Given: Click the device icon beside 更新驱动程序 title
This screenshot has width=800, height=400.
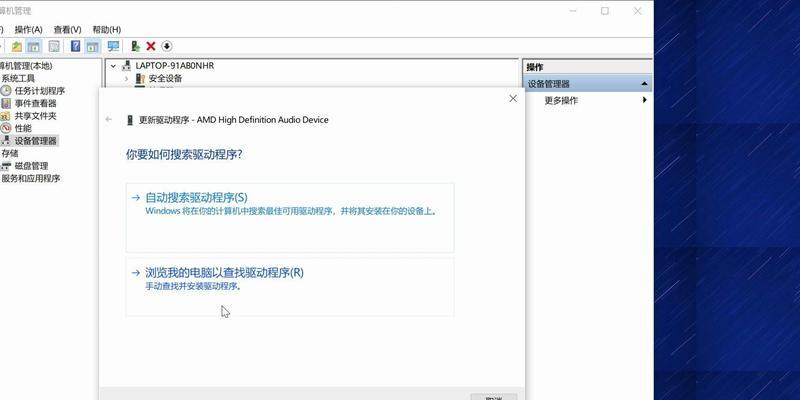Looking at the screenshot, I should pyautogui.click(x=130, y=120).
